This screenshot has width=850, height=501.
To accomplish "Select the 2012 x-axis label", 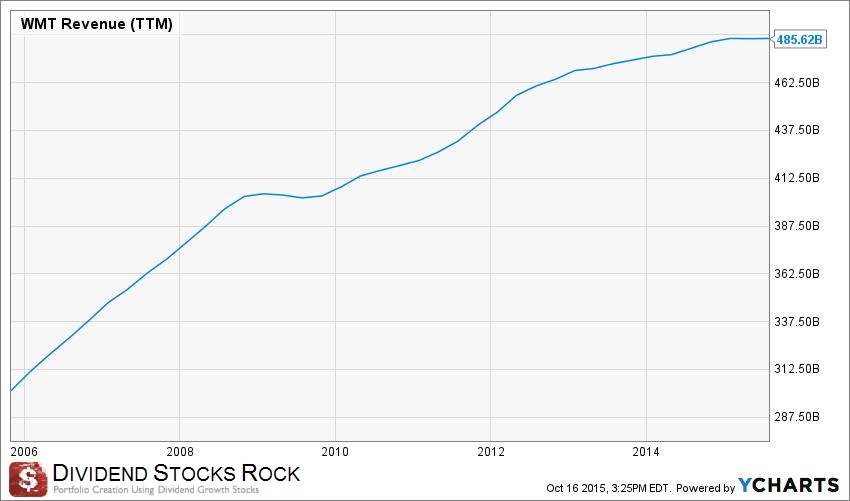I will (x=490, y=450).
